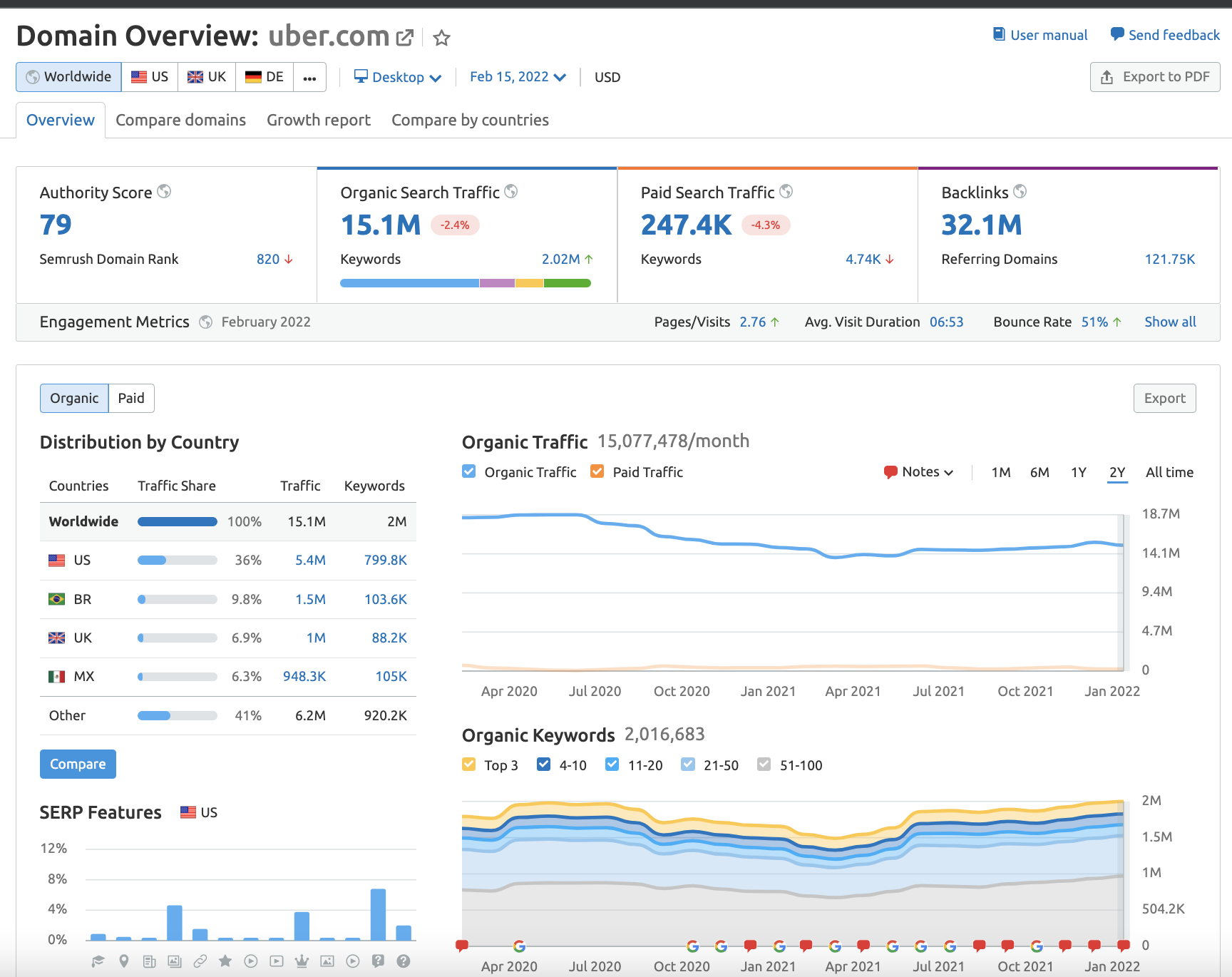Click the newspaper SERP feature icon
1232x977 pixels.
click(149, 961)
